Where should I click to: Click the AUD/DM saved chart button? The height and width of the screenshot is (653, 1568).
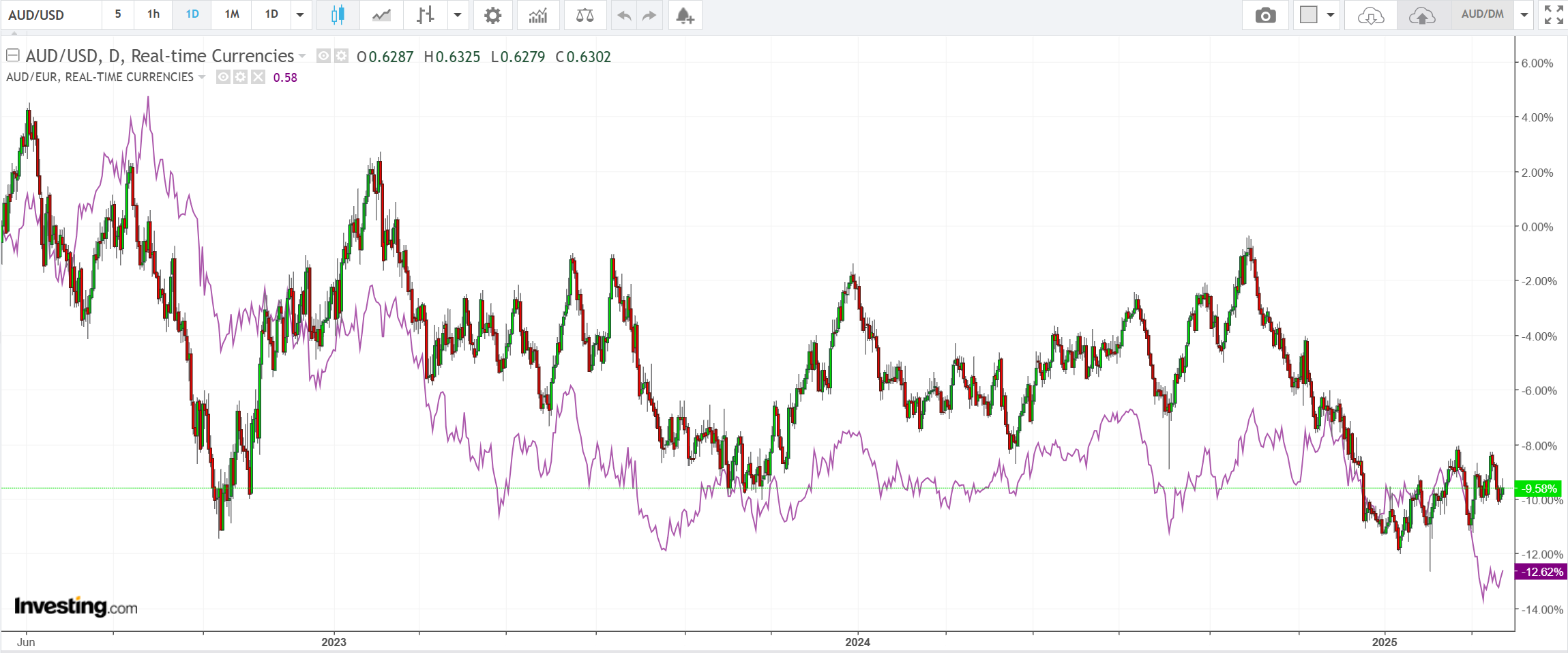coord(1481,14)
